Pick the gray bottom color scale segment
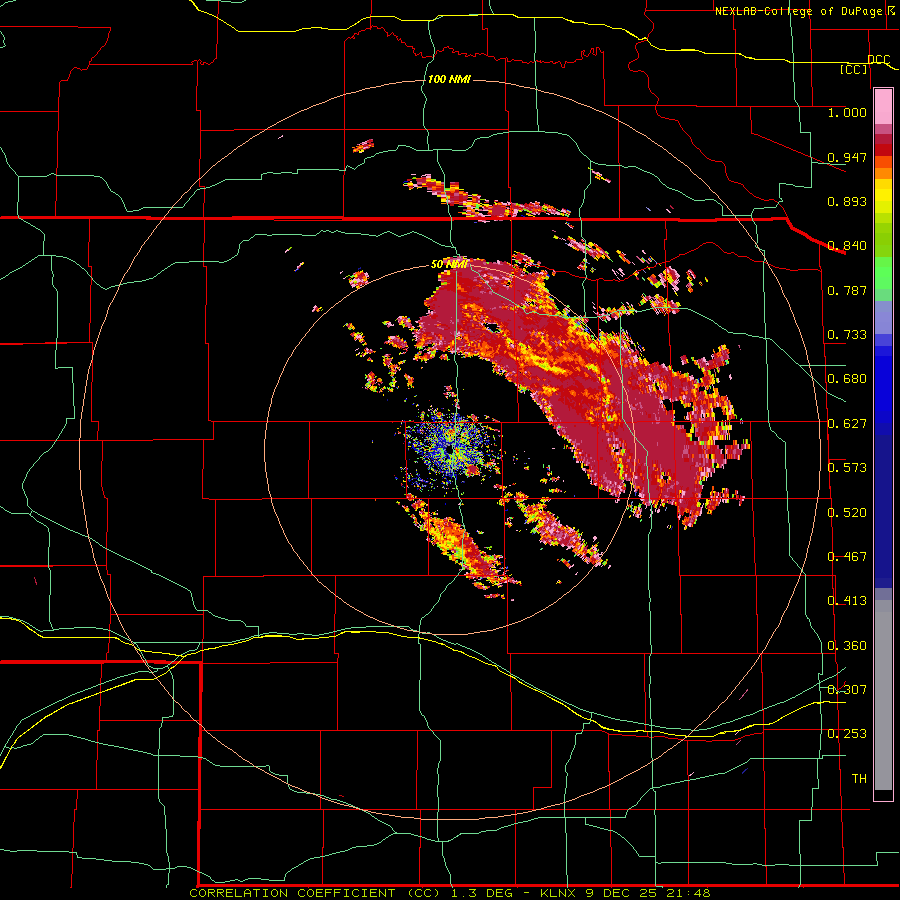 [883, 695]
